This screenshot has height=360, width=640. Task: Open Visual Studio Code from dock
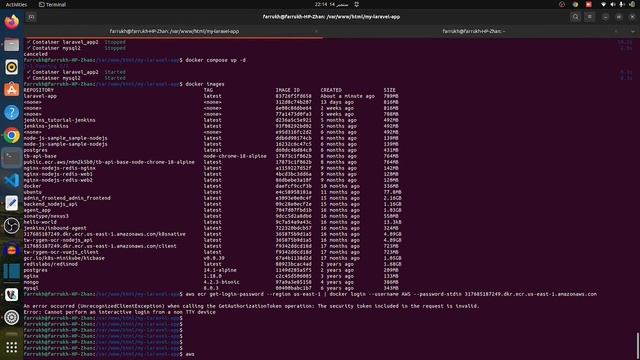(11, 180)
